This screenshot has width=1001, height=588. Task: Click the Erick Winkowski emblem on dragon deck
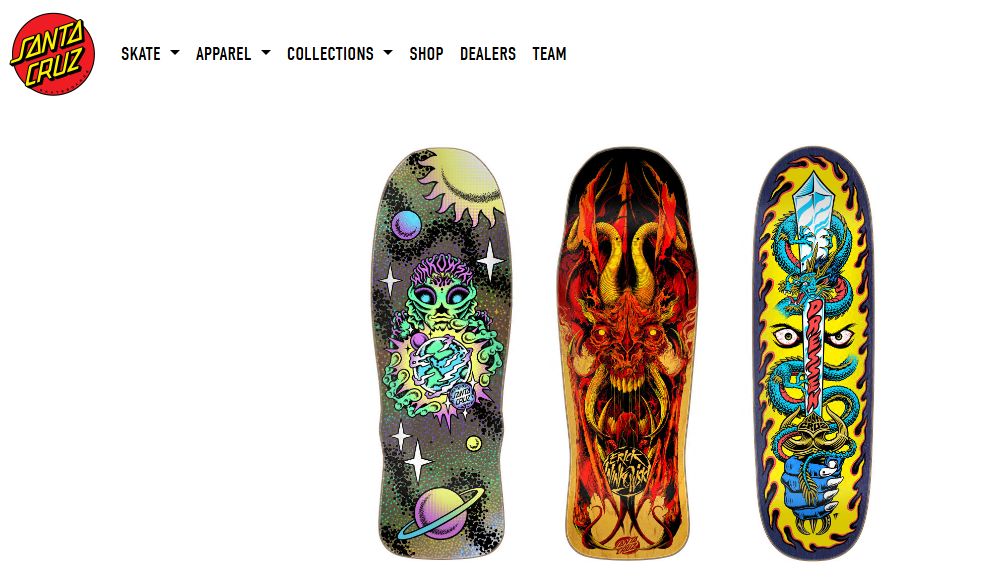pos(628,472)
